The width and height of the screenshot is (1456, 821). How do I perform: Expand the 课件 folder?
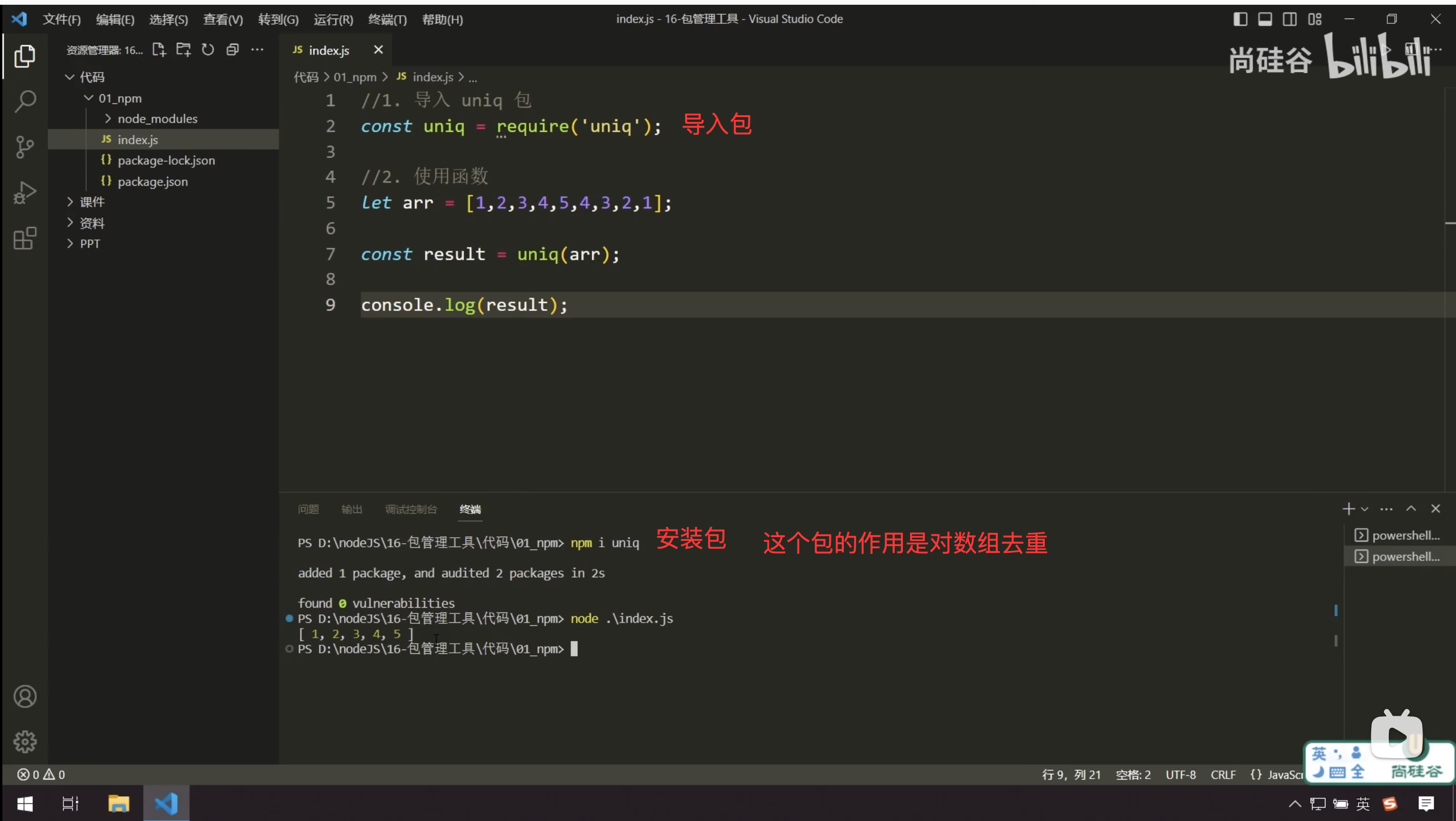(x=92, y=202)
